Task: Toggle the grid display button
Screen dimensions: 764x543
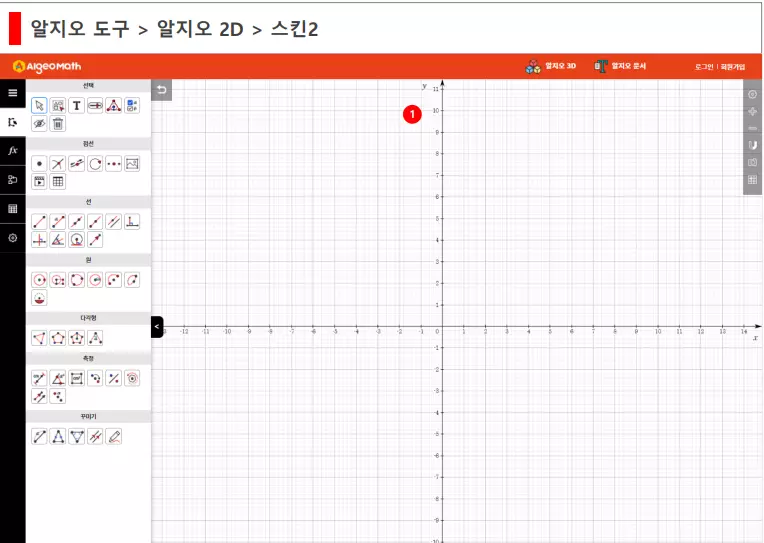Action: pos(752,180)
